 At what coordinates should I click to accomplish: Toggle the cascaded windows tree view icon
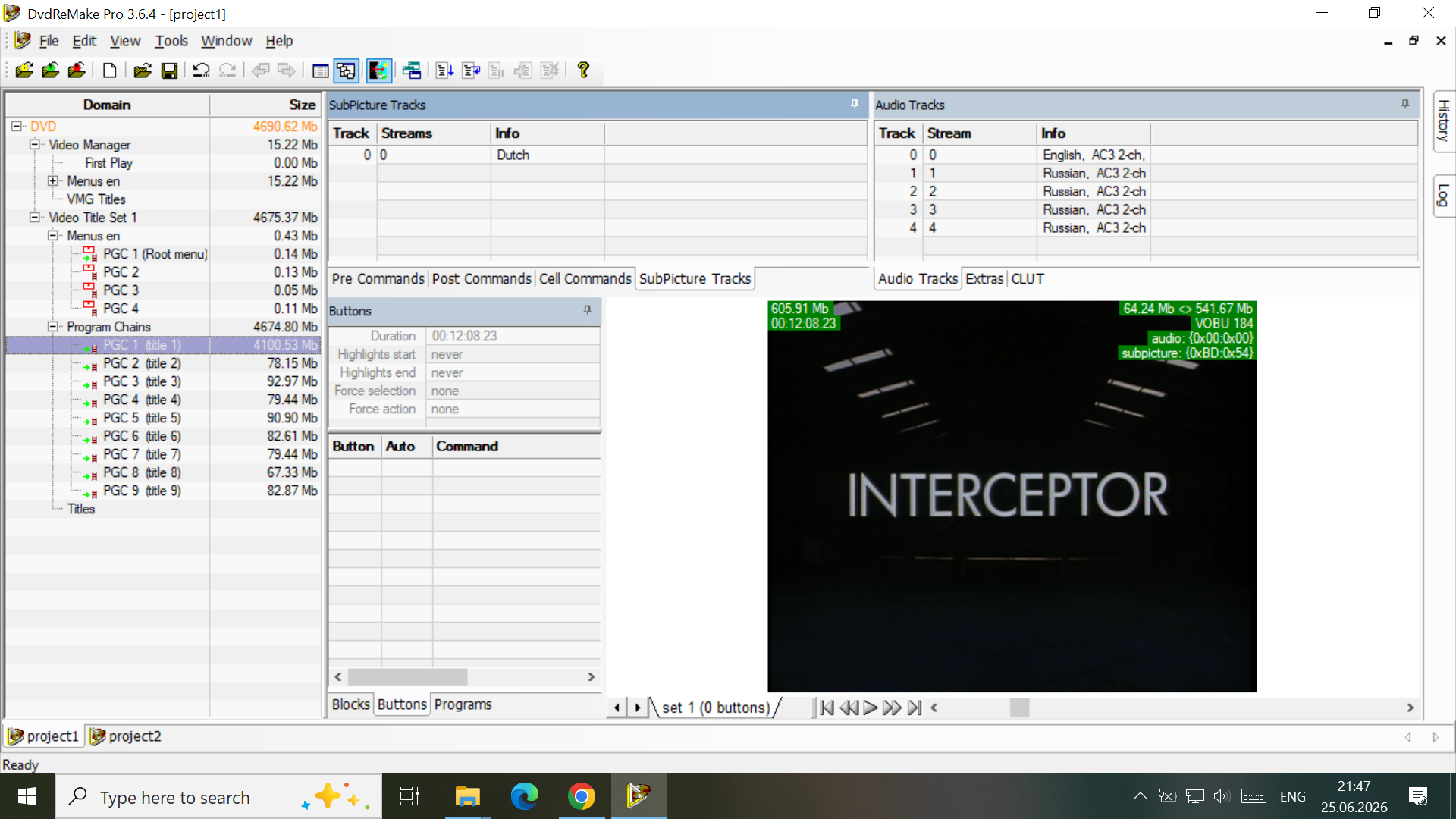click(347, 71)
